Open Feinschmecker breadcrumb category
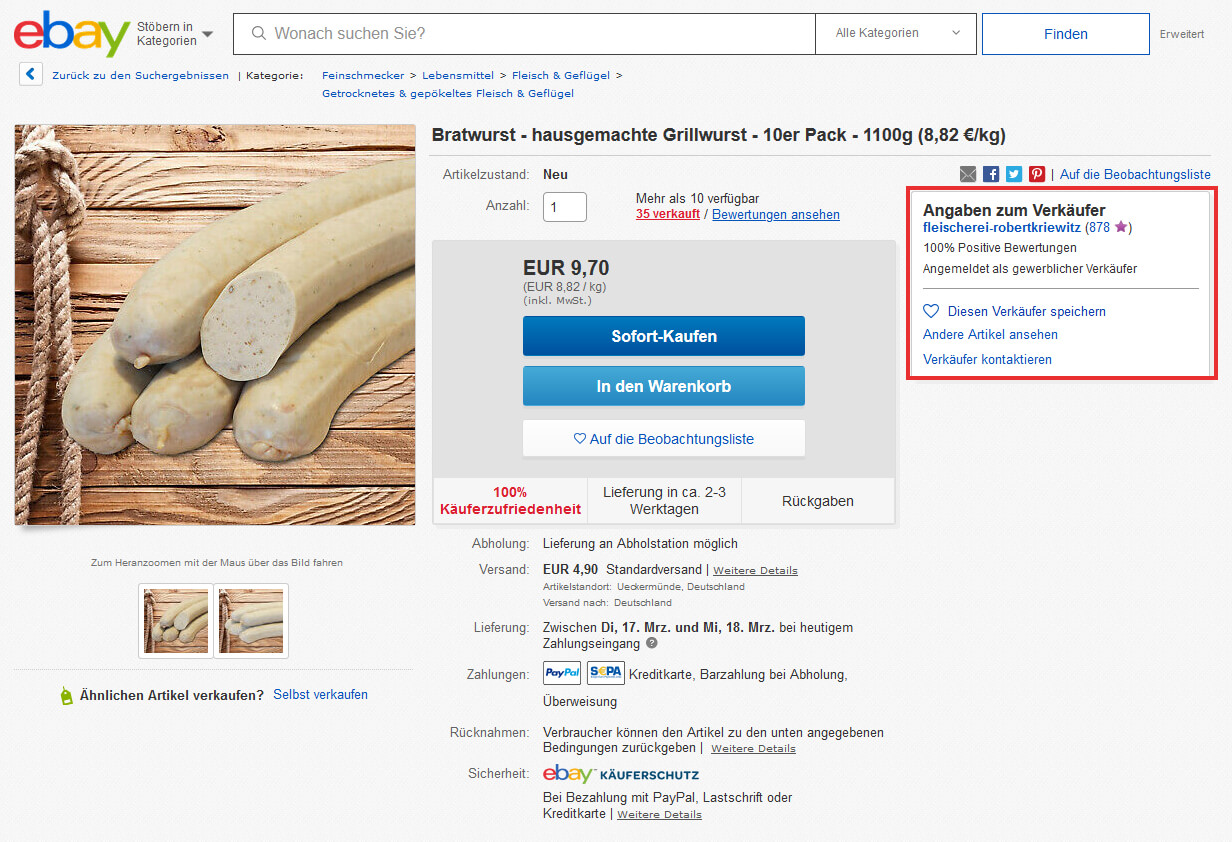Viewport: 1232px width, 842px height. click(x=363, y=75)
